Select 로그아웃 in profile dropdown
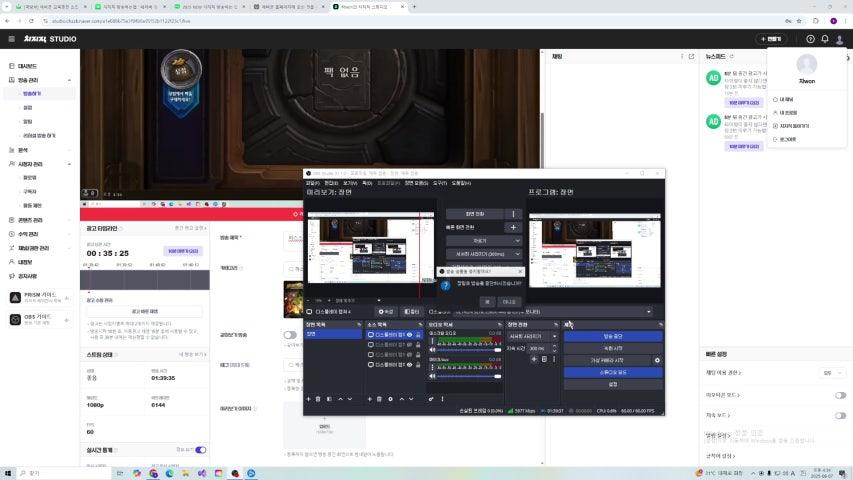Image resolution: width=853 pixels, height=480 pixels. pos(788,139)
